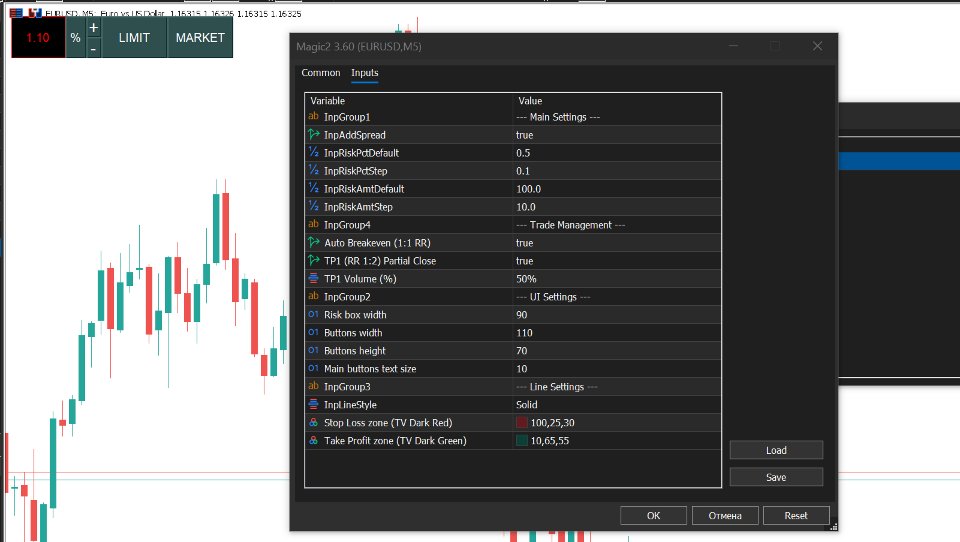Click the color icon beside Stop Loss zone
The height and width of the screenshot is (542, 960).
pos(313,423)
